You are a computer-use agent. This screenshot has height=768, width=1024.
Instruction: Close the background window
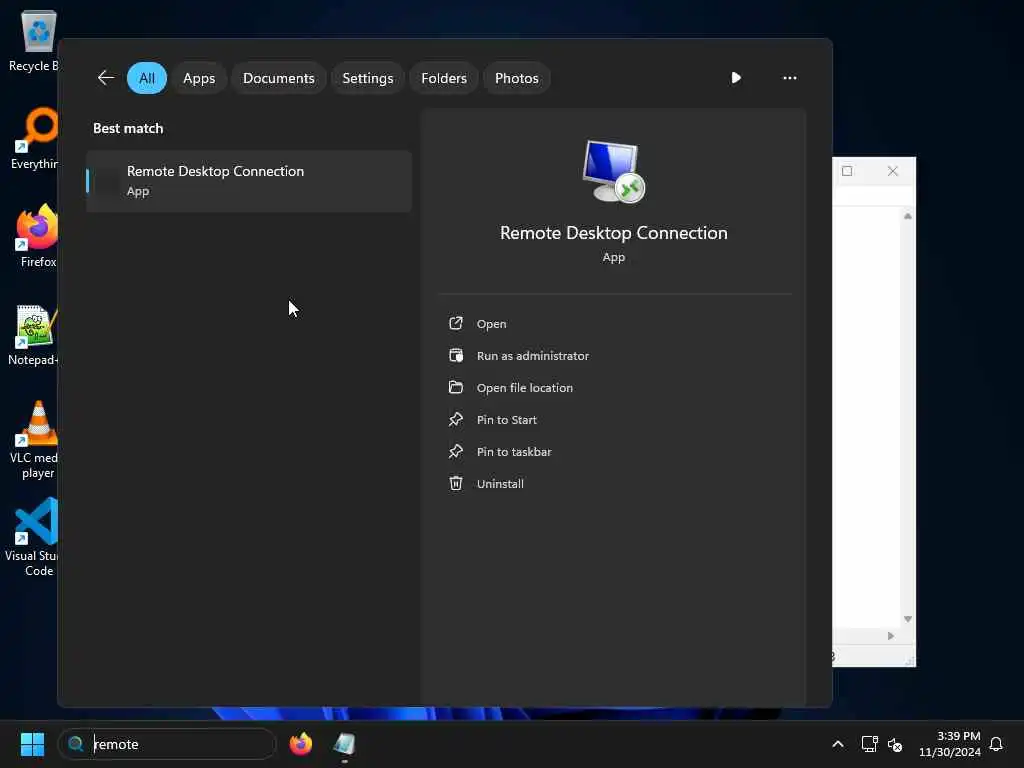tap(893, 171)
